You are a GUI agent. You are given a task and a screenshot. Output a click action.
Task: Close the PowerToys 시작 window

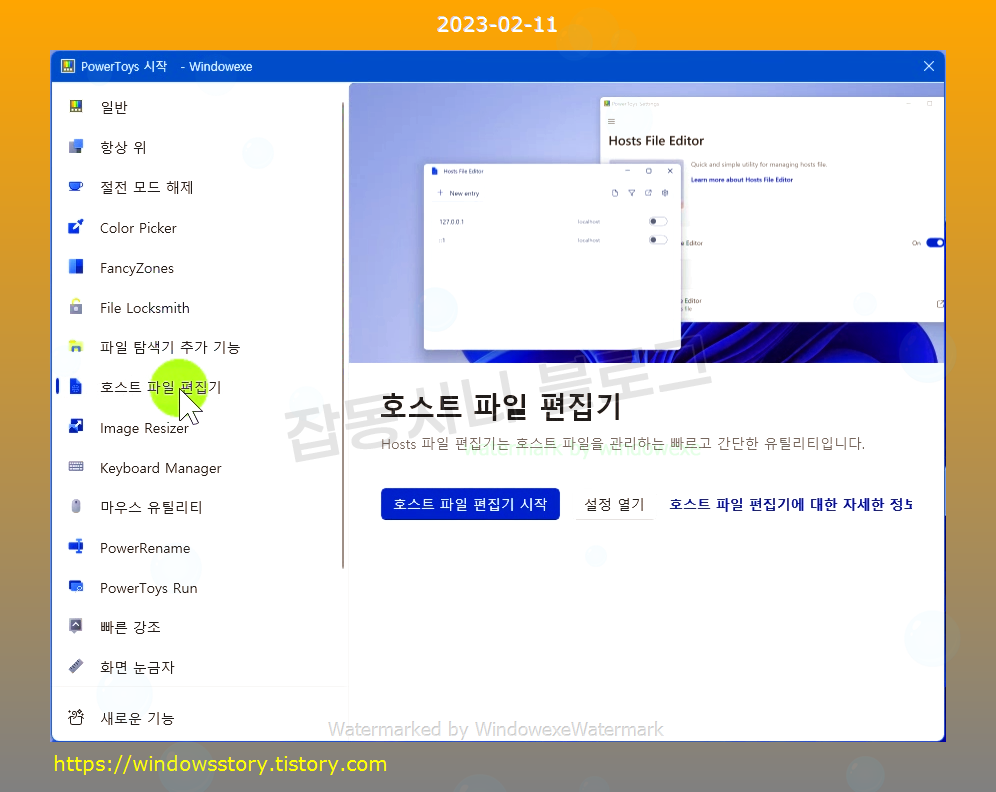[929, 66]
